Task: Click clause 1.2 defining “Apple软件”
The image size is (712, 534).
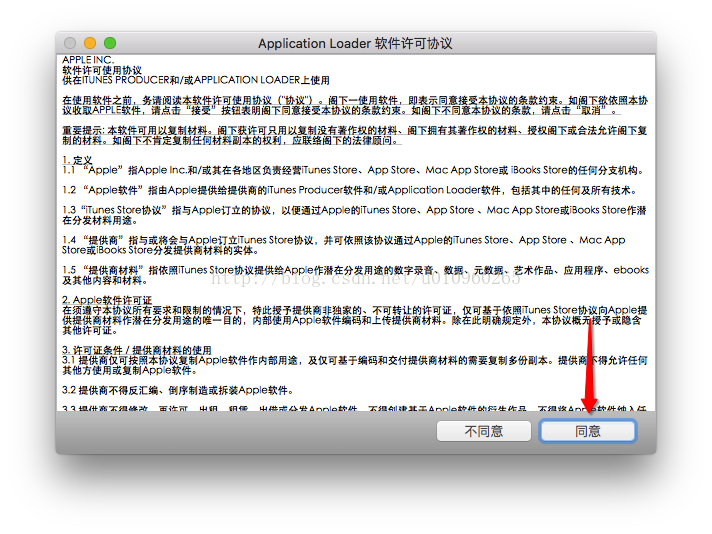Action: click(350, 190)
